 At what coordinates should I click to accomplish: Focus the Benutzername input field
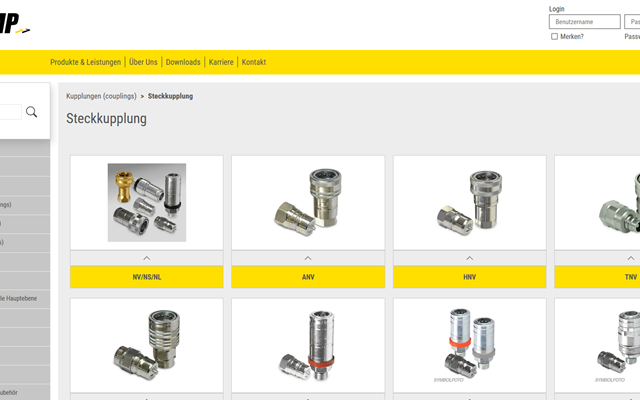click(x=584, y=22)
